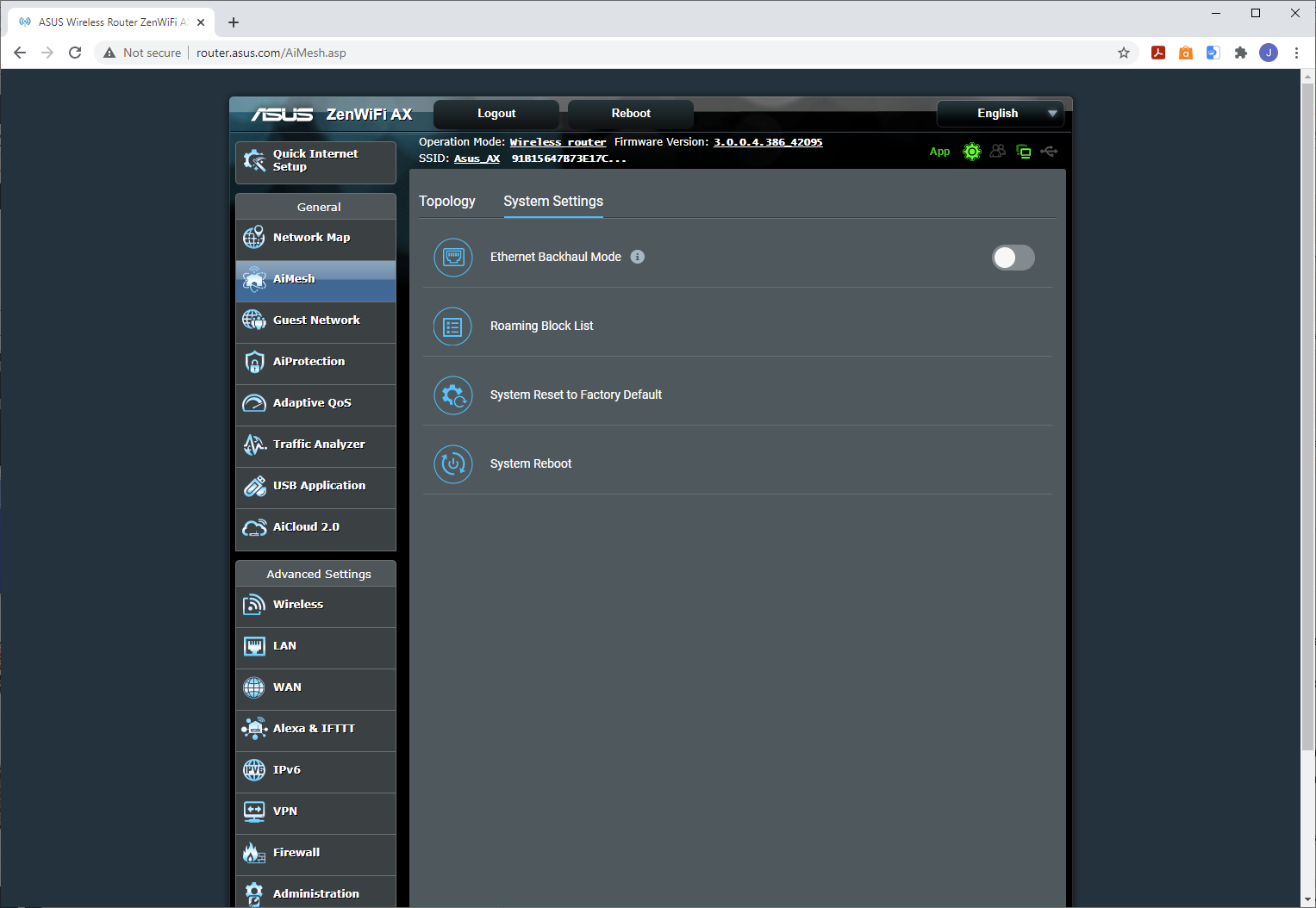Open AiCloud 2.0 in sidebar

click(315, 527)
